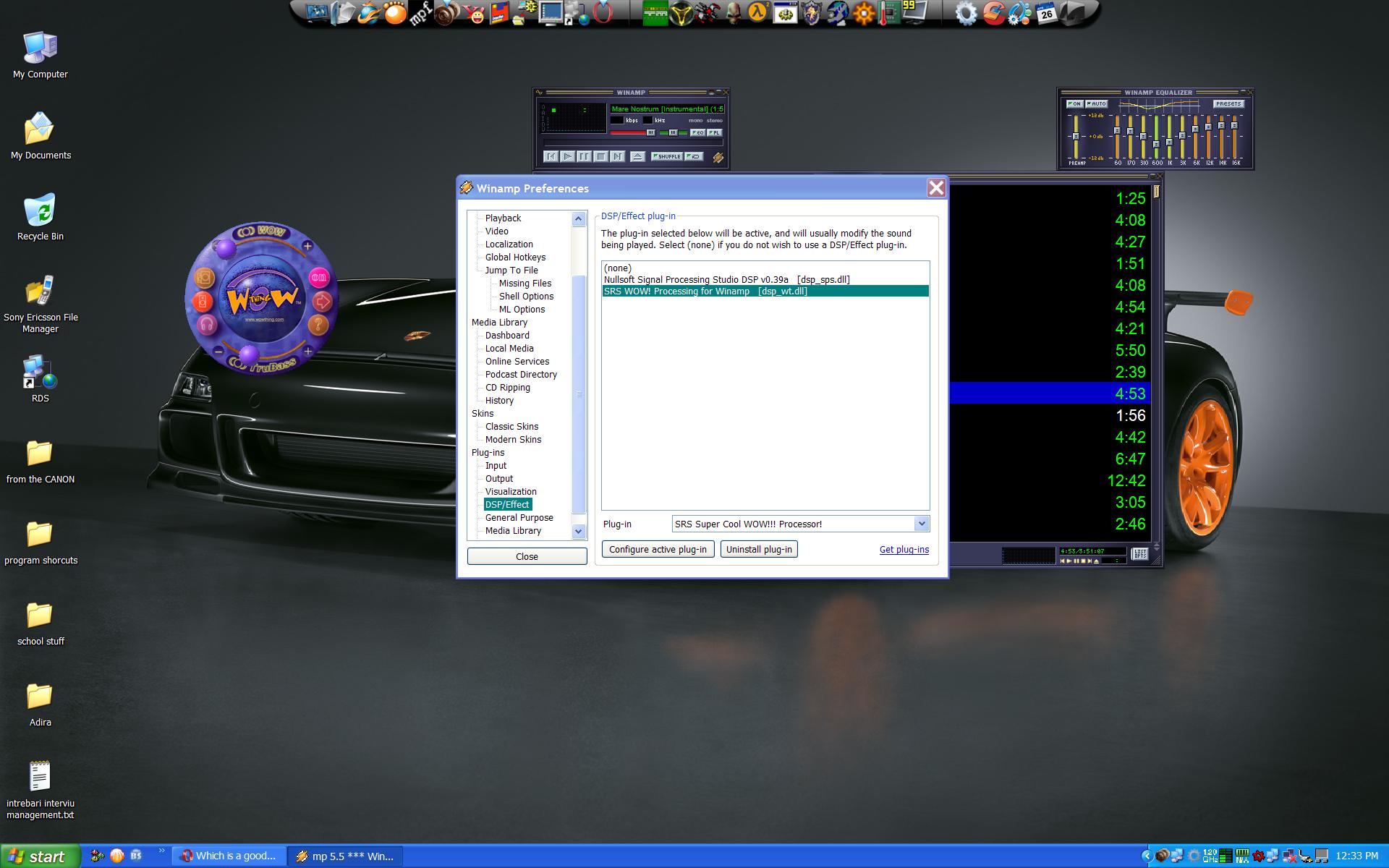The height and width of the screenshot is (868, 1389).
Task: Select Jump To File in preferences tree
Action: point(511,270)
